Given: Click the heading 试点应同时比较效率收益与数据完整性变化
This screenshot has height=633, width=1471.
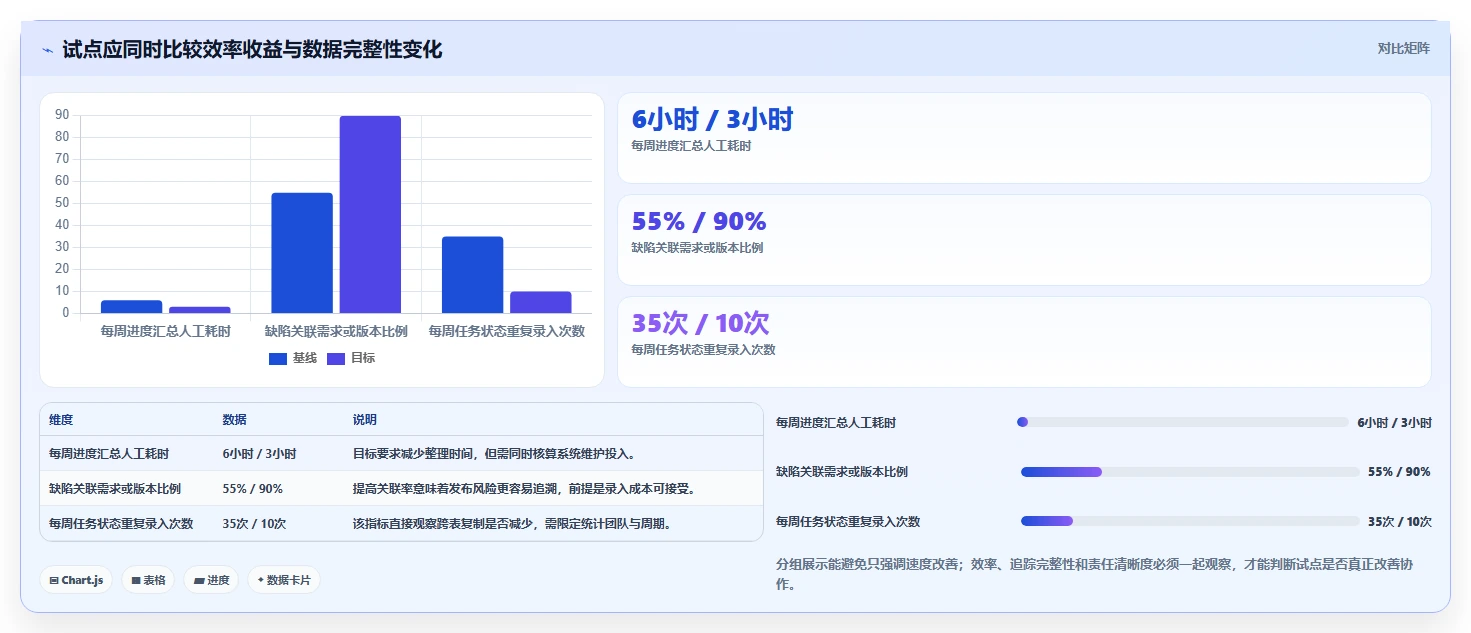Looking at the screenshot, I should point(252,49).
